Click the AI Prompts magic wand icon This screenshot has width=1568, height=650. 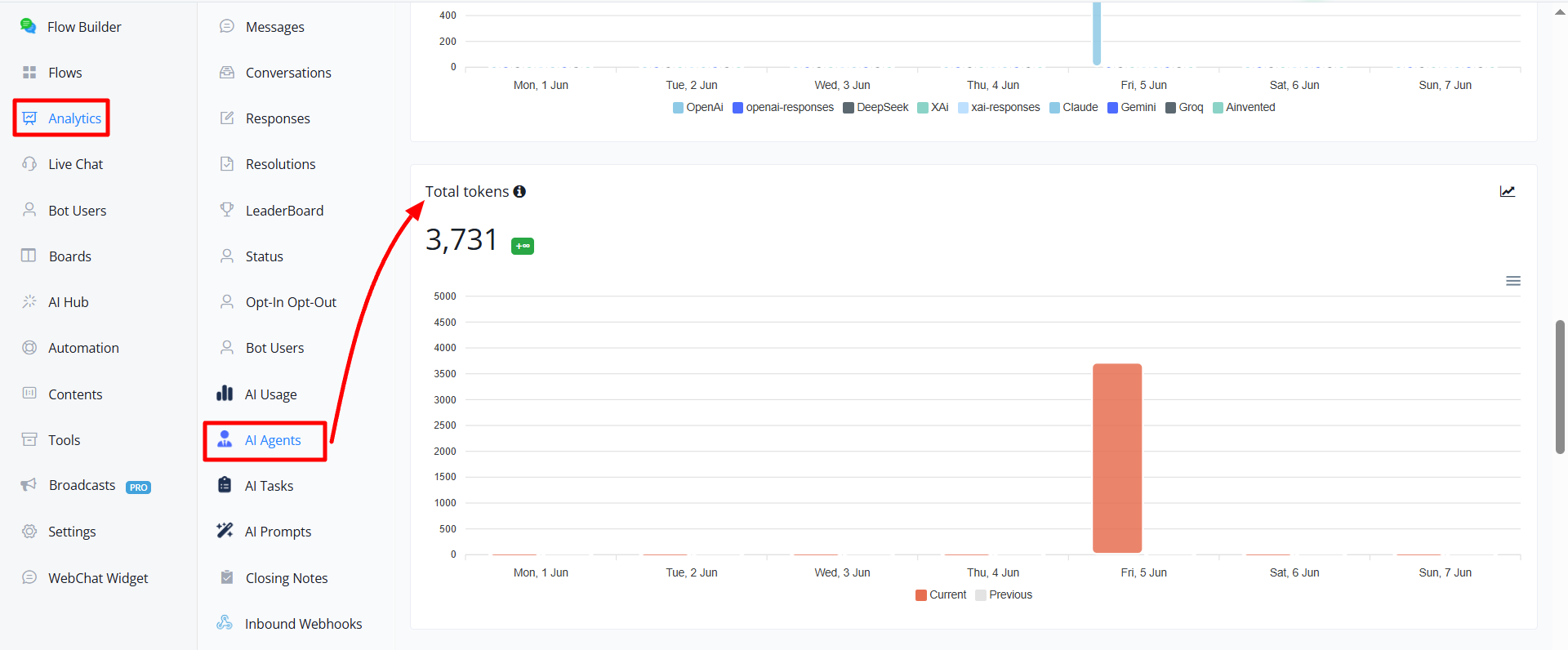(x=225, y=531)
